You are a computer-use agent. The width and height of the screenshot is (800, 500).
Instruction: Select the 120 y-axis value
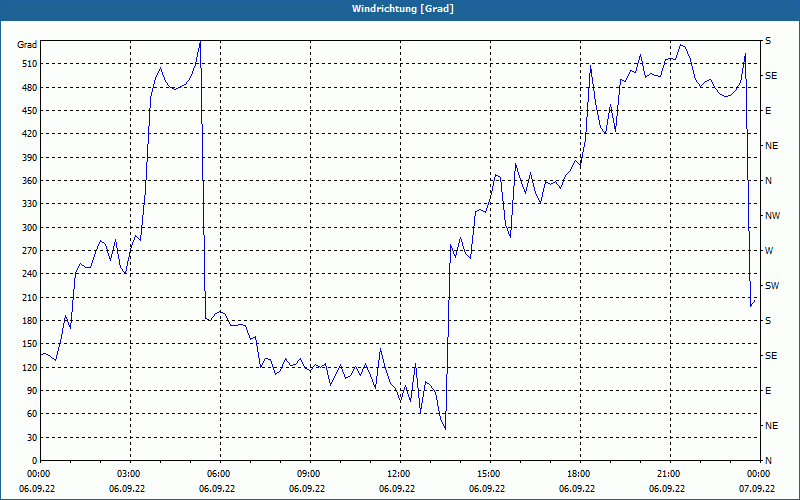(x=30, y=367)
